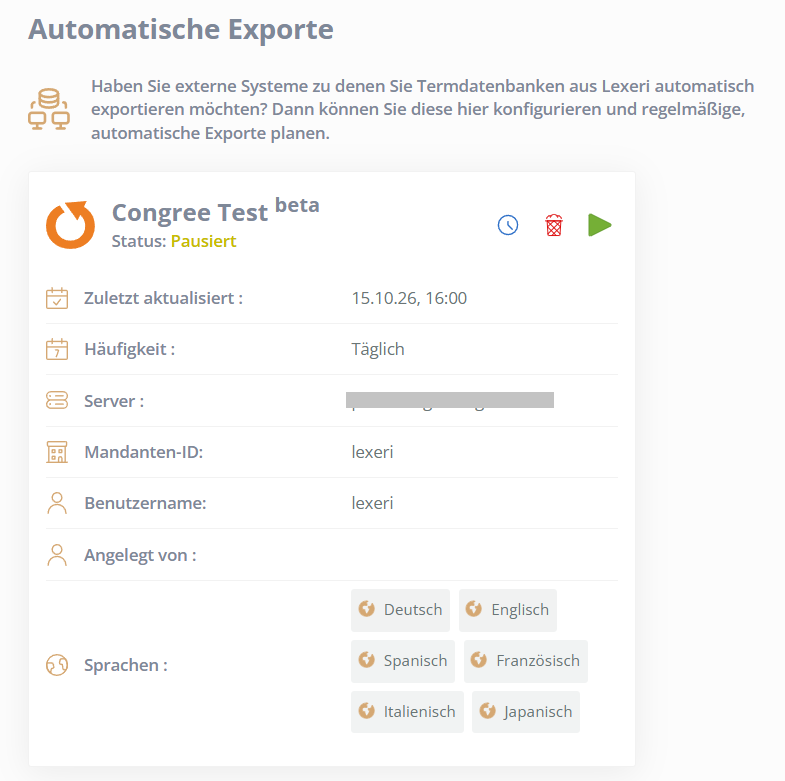Click the beta label
Screen dimensions: 785x781
(297, 205)
